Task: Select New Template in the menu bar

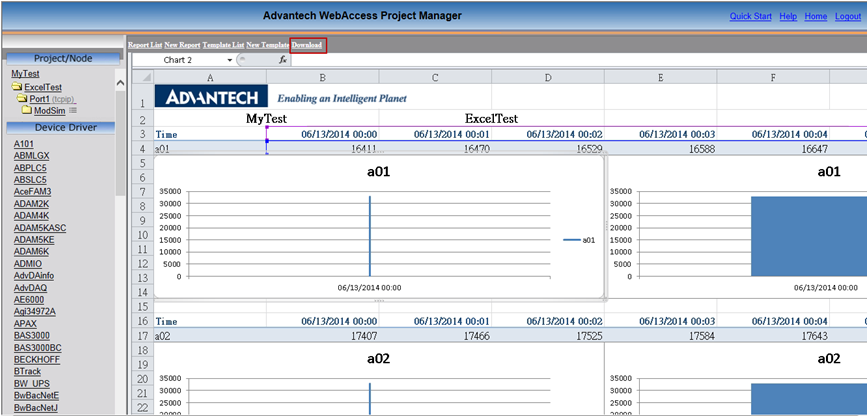Action: point(267,45)
